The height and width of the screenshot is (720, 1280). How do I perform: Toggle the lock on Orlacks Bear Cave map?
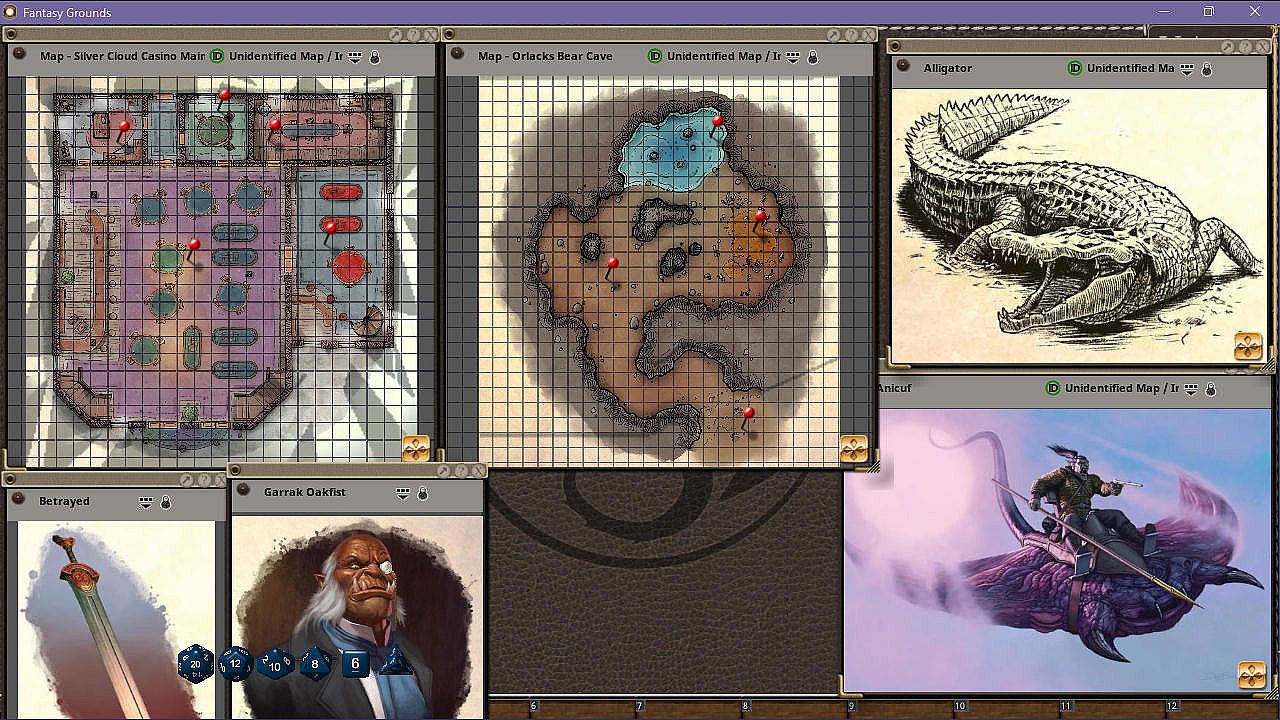[813, 57]
